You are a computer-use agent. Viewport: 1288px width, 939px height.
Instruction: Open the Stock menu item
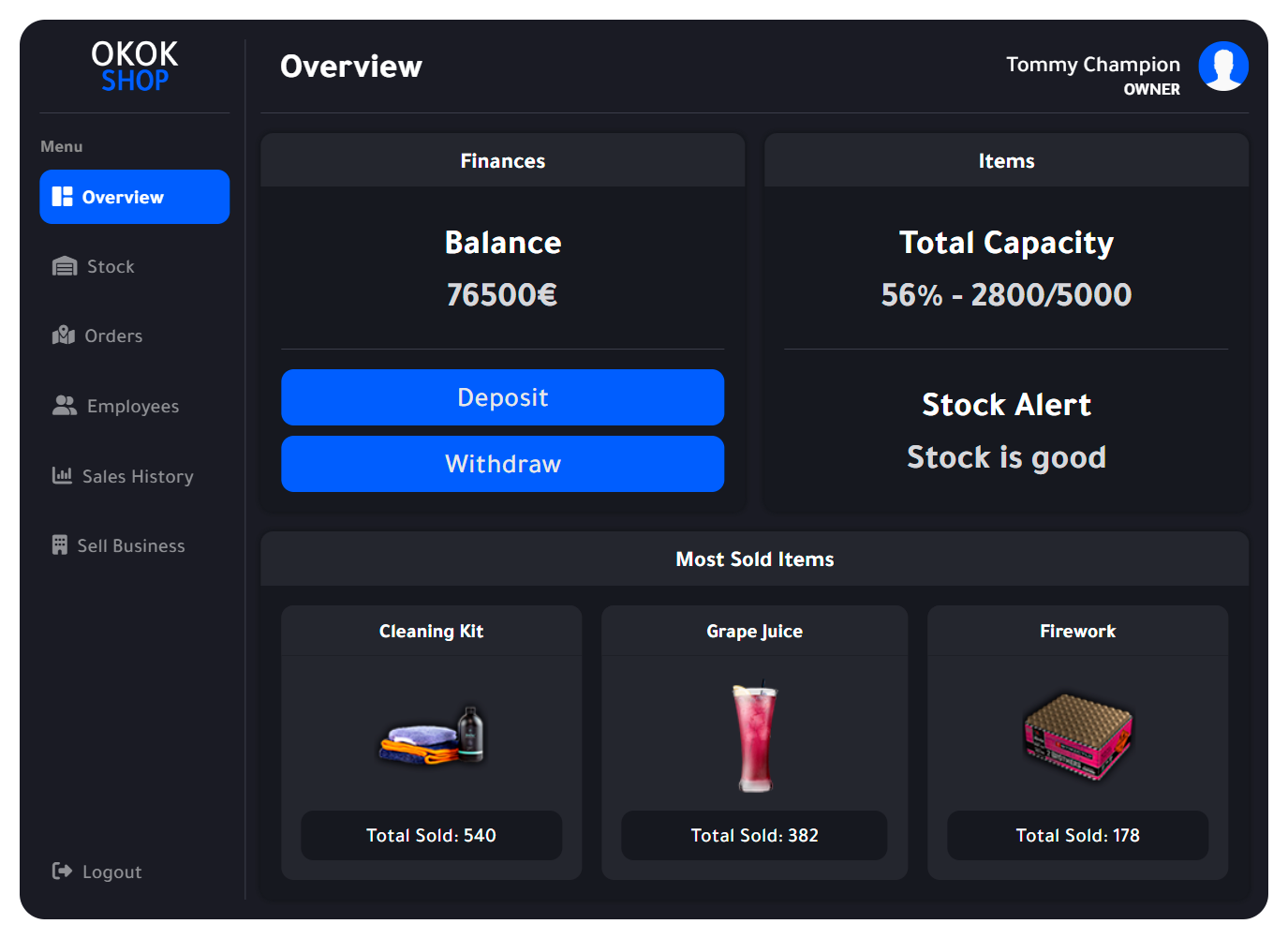(x=111, y=267)
